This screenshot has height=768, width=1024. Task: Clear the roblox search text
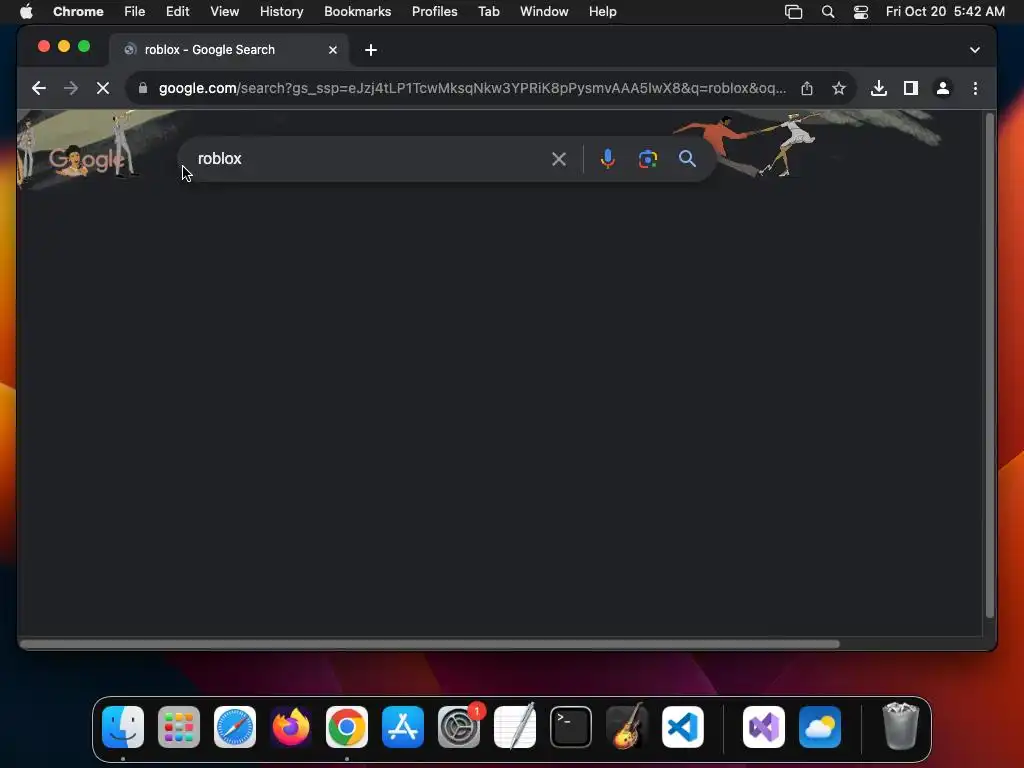point(559,159)
